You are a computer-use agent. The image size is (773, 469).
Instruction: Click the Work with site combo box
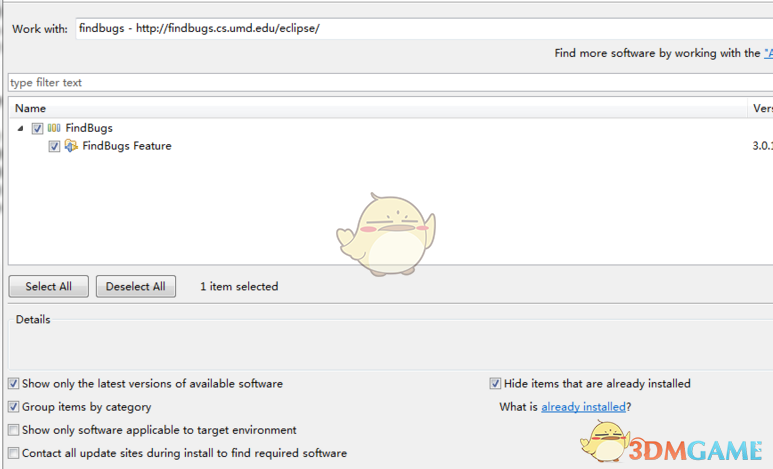click(424, 29)
